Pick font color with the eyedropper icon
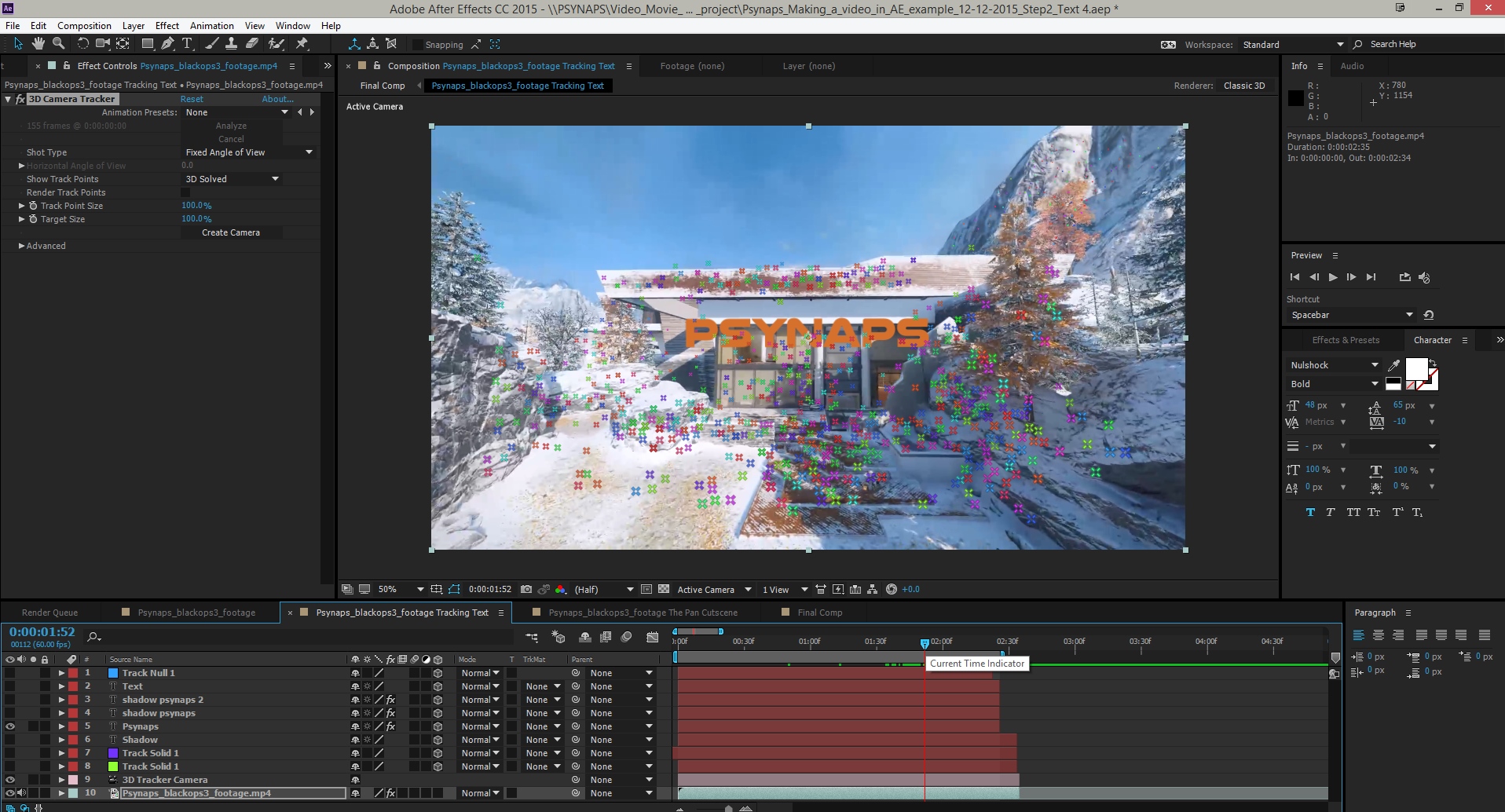The height and width of the screenshot is (812, 1505). [1393, 365]
